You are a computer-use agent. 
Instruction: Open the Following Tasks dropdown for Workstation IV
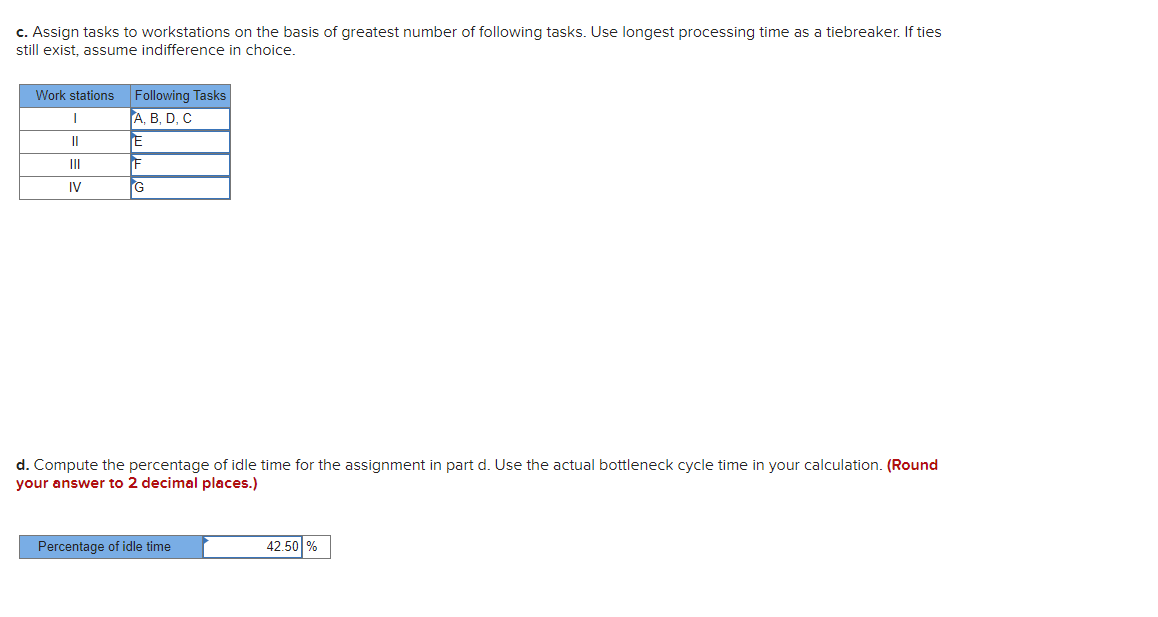click(180, 187)
